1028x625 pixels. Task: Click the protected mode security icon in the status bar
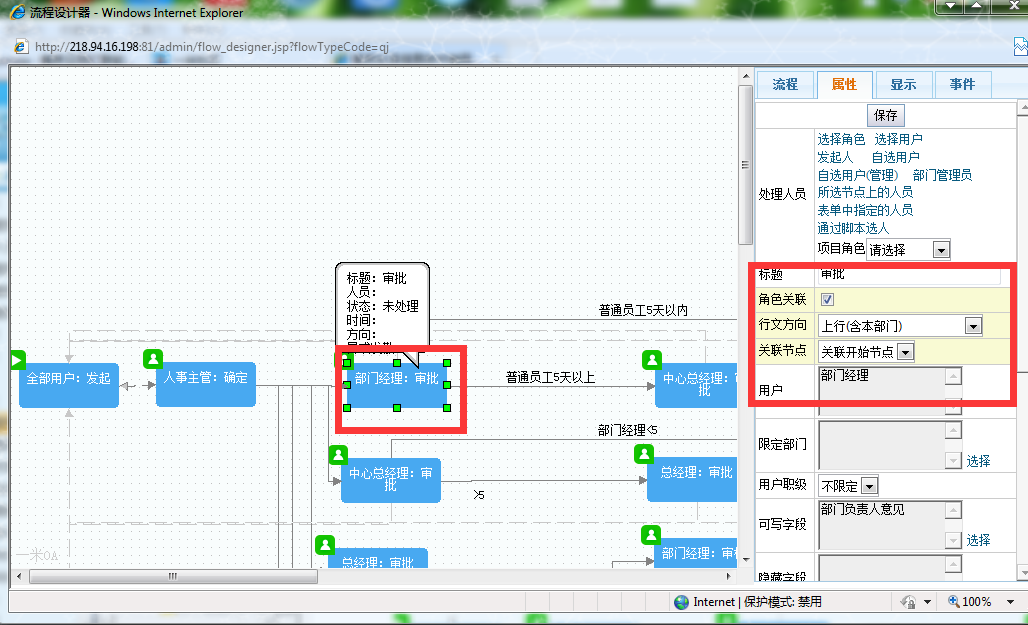point(908,601)
